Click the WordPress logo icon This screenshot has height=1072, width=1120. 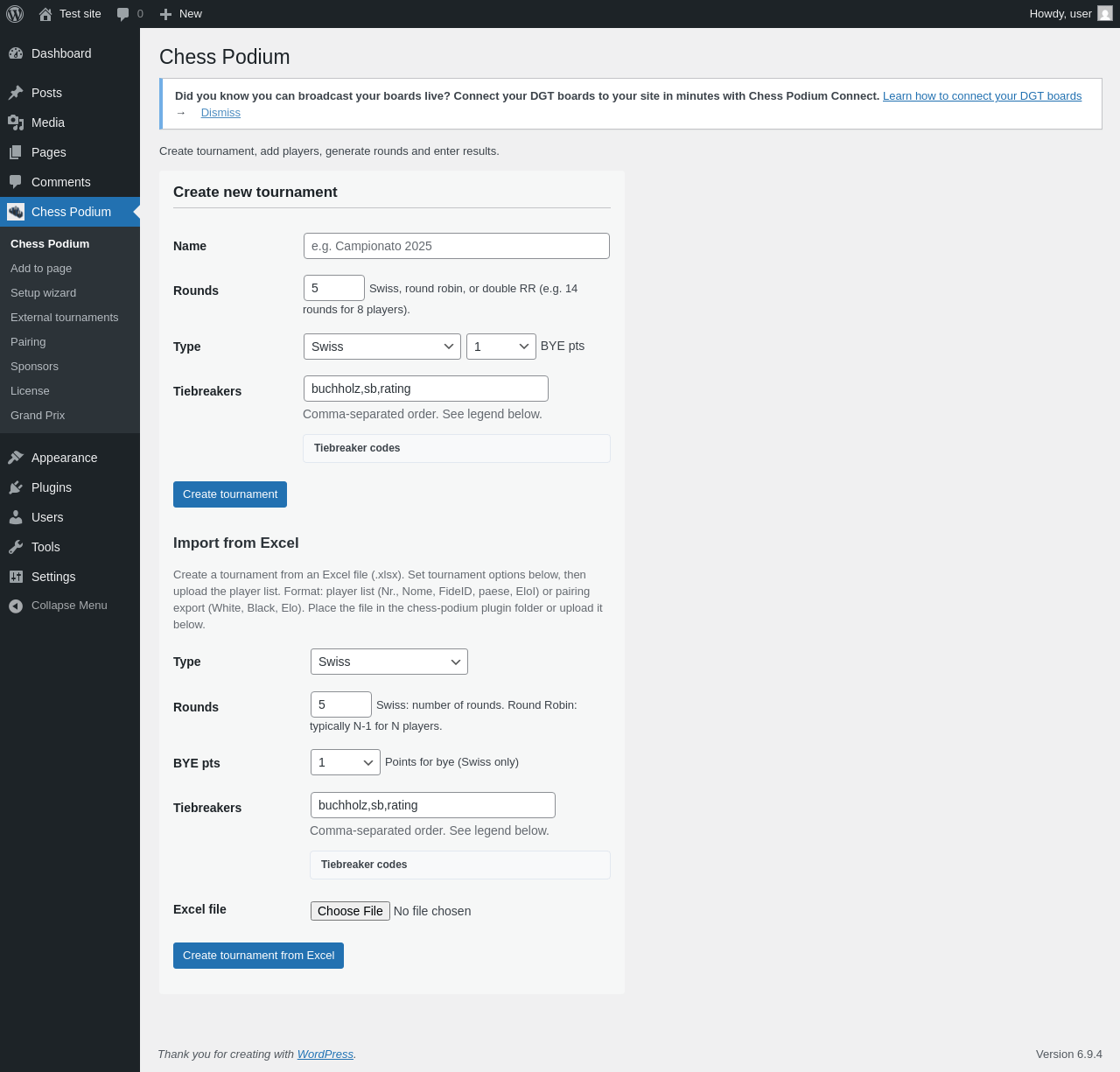tap(15, 14)
